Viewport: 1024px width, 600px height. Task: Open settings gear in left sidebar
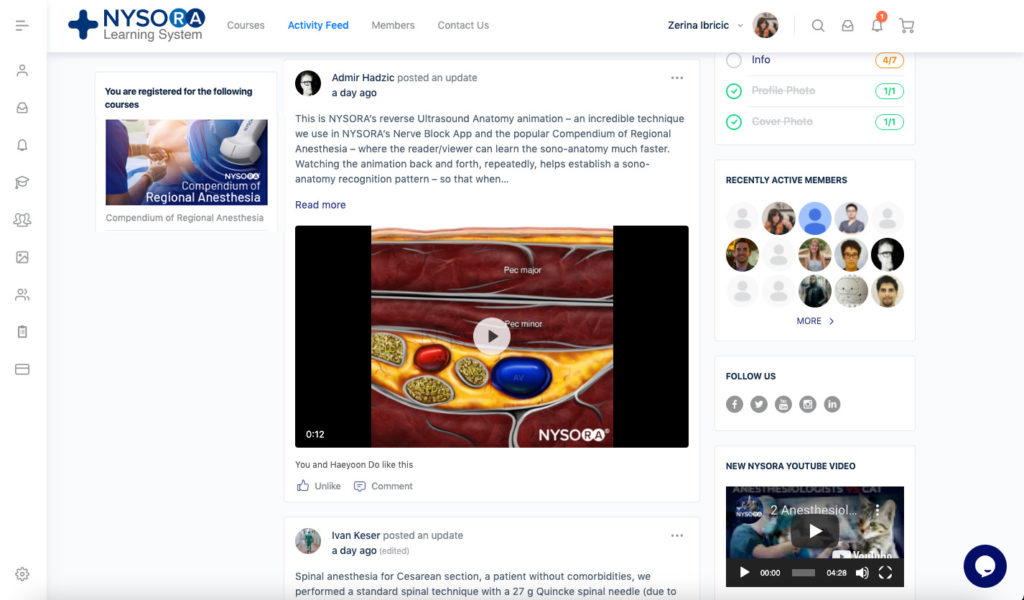(x=22, y=574)
